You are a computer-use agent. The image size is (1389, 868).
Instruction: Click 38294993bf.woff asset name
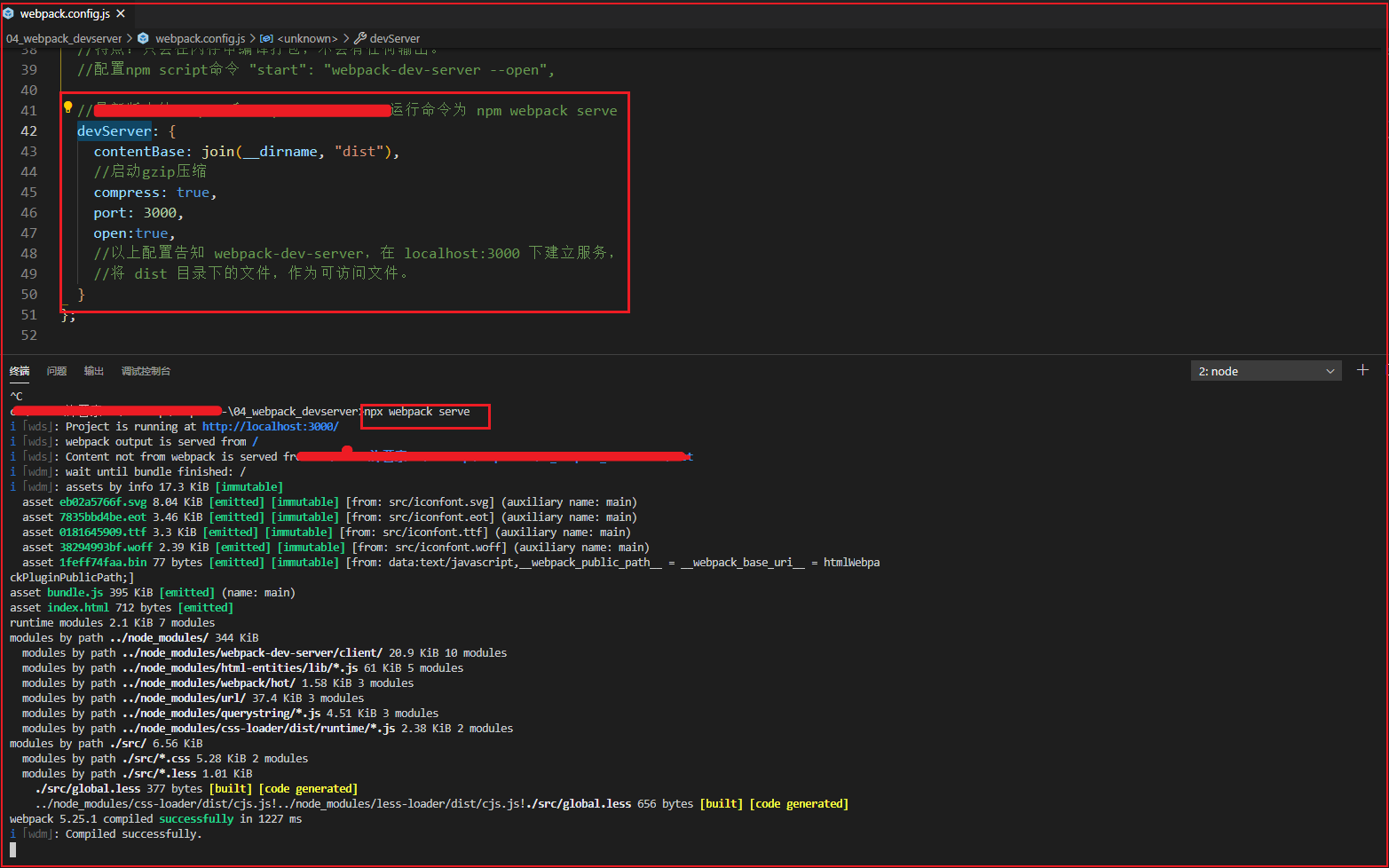[107, 548]
